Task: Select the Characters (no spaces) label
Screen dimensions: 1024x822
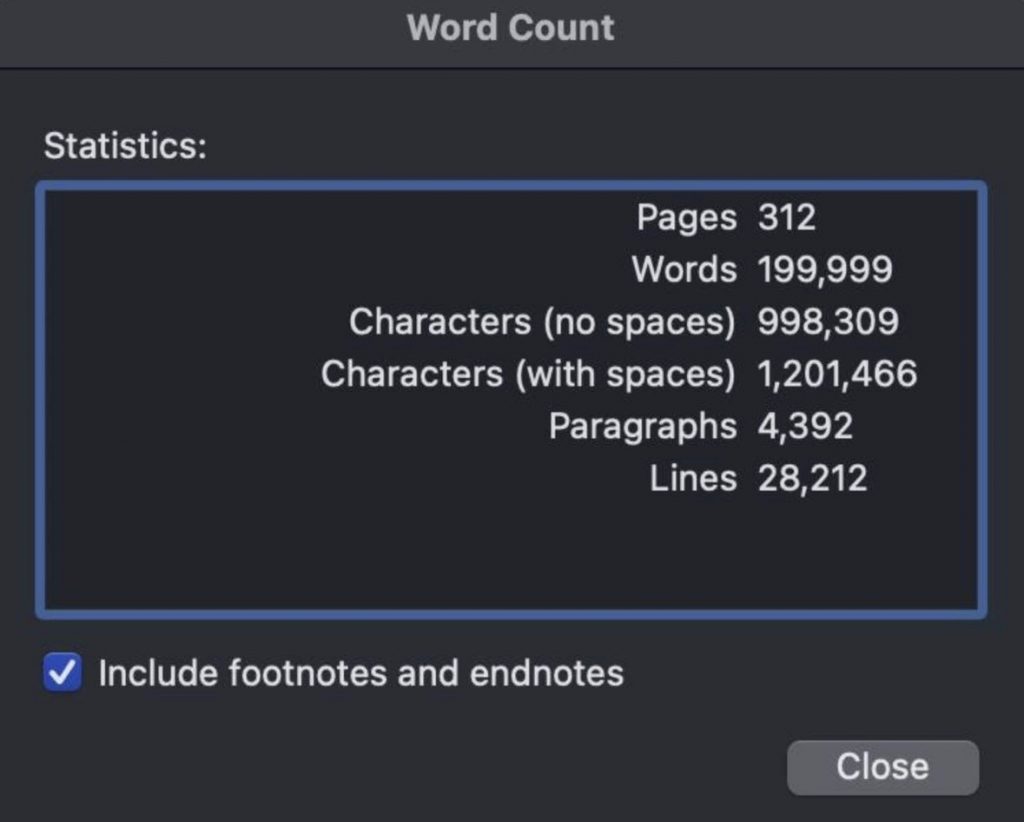Action: [542, 322]
